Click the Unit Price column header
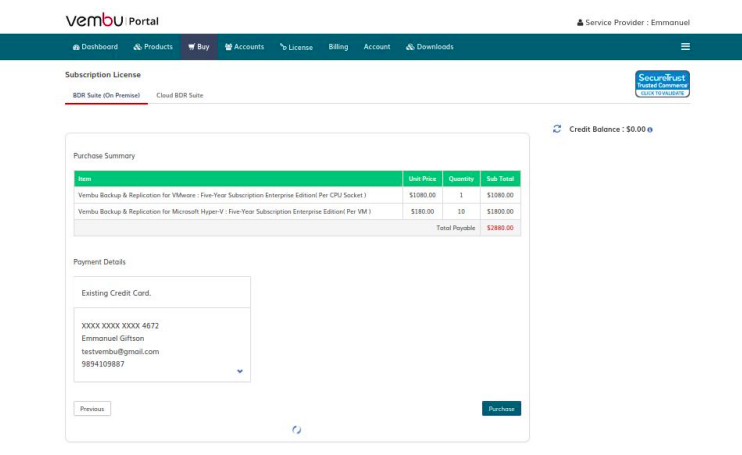This screenshot has height=455, width=742. point(422,179)
